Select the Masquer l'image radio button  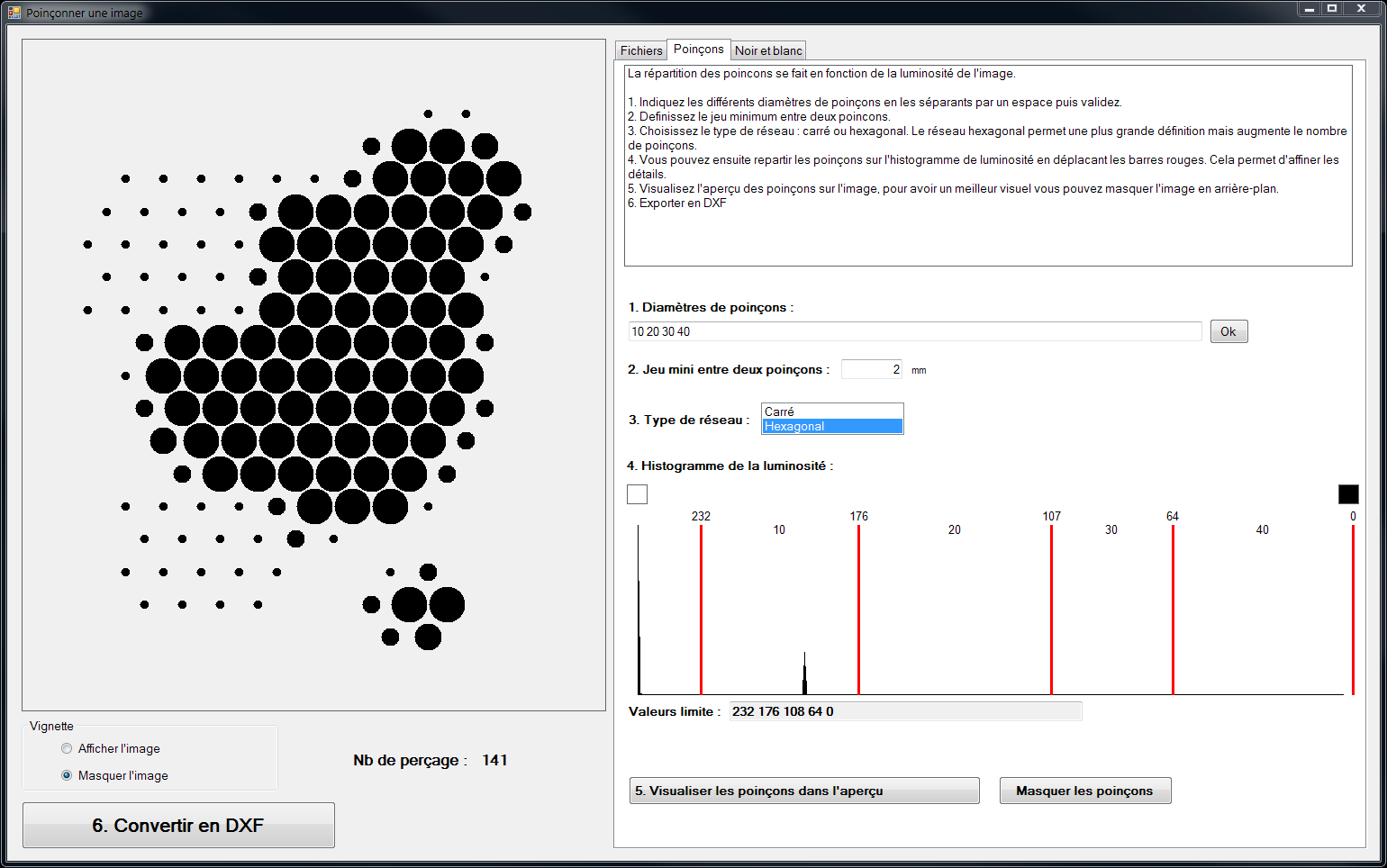tap(67, 775)
